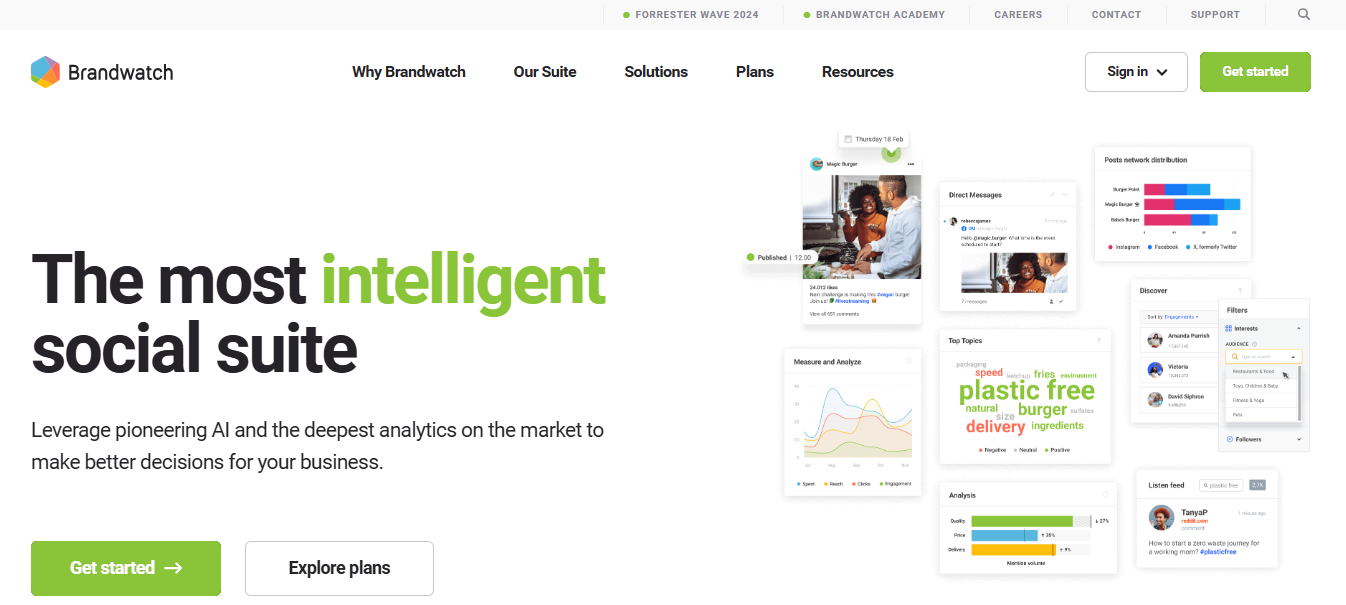
Task: Click the filter icon on Discover card
Action: click(1240, 291)
